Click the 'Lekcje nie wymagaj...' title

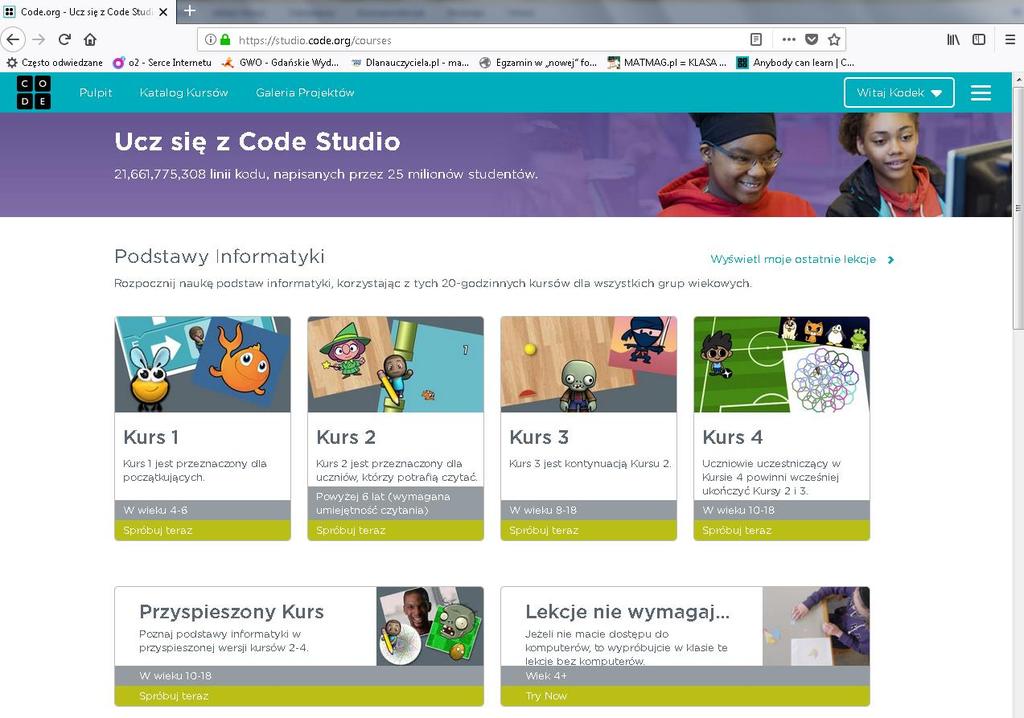click(x=628, y=612)
